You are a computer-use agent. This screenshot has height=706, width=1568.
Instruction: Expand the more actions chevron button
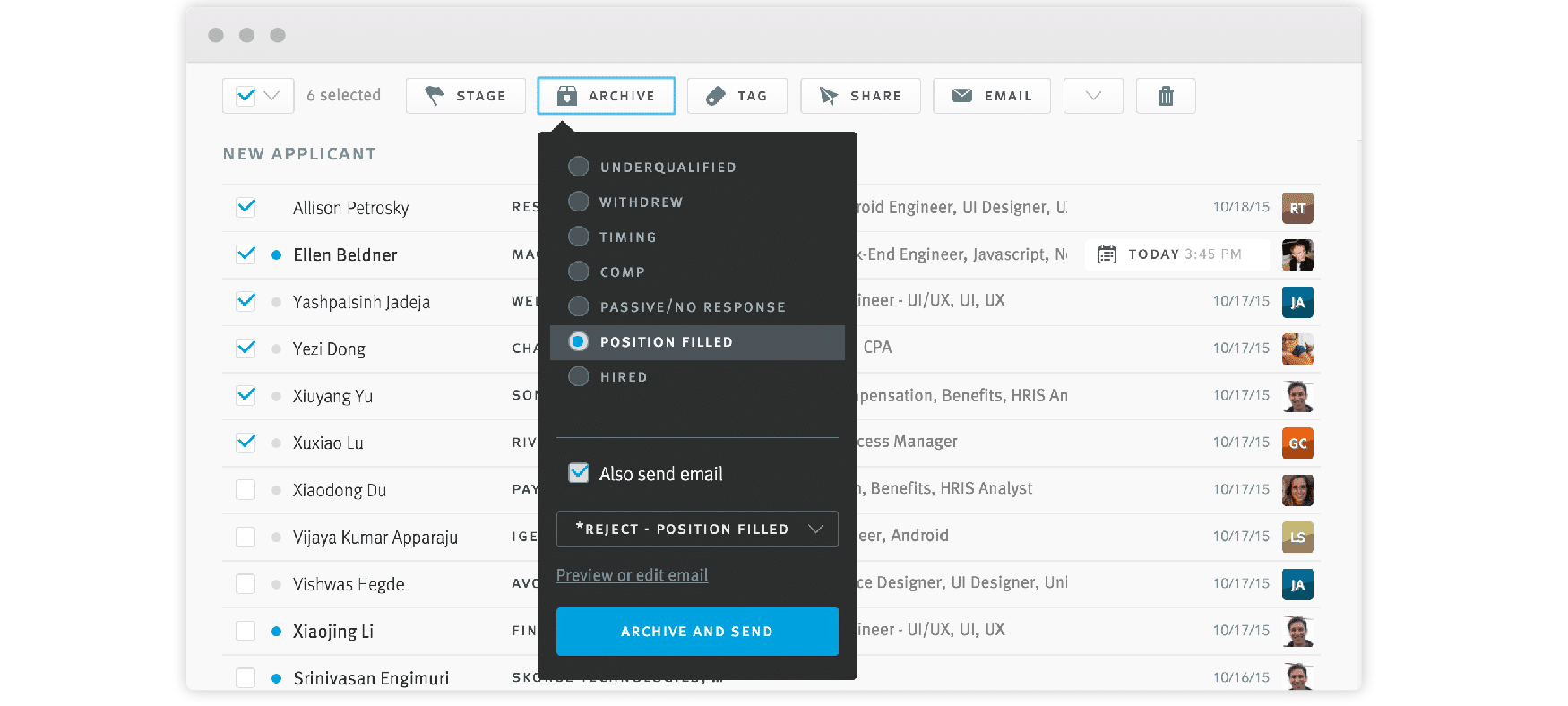click(1093, 96)
